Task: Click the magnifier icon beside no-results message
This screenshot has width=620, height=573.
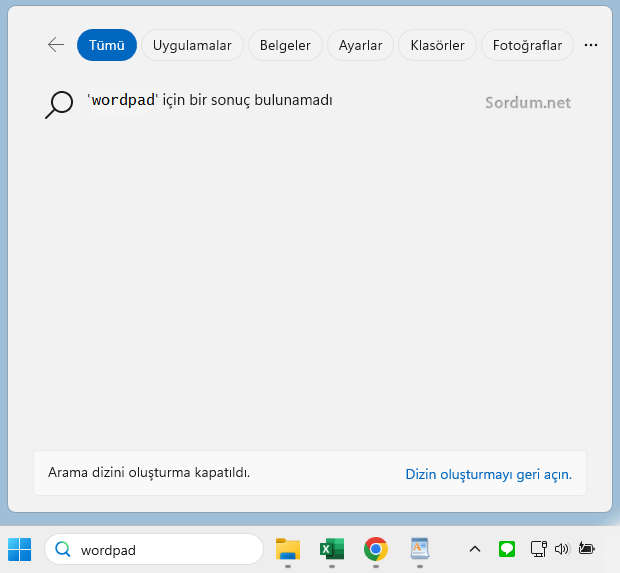Action: [x=59, y=105]
